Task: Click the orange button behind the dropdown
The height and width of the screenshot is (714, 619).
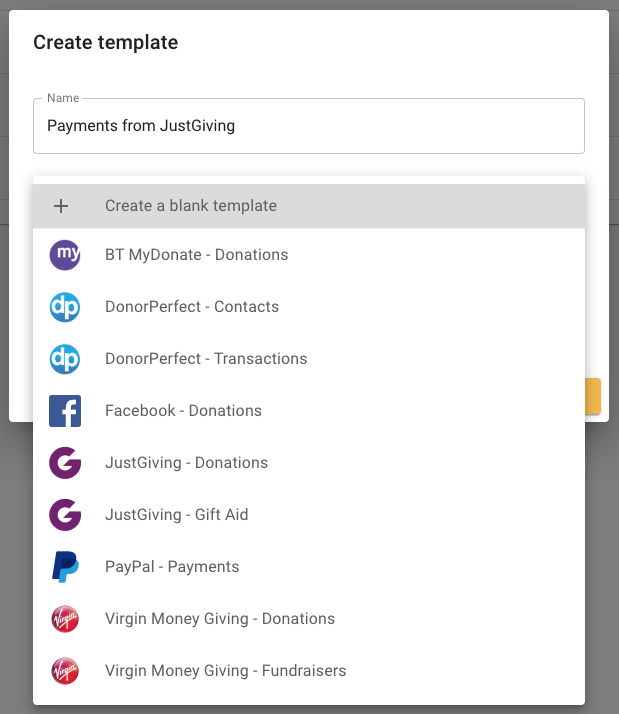Action: (x=593, y=396)
